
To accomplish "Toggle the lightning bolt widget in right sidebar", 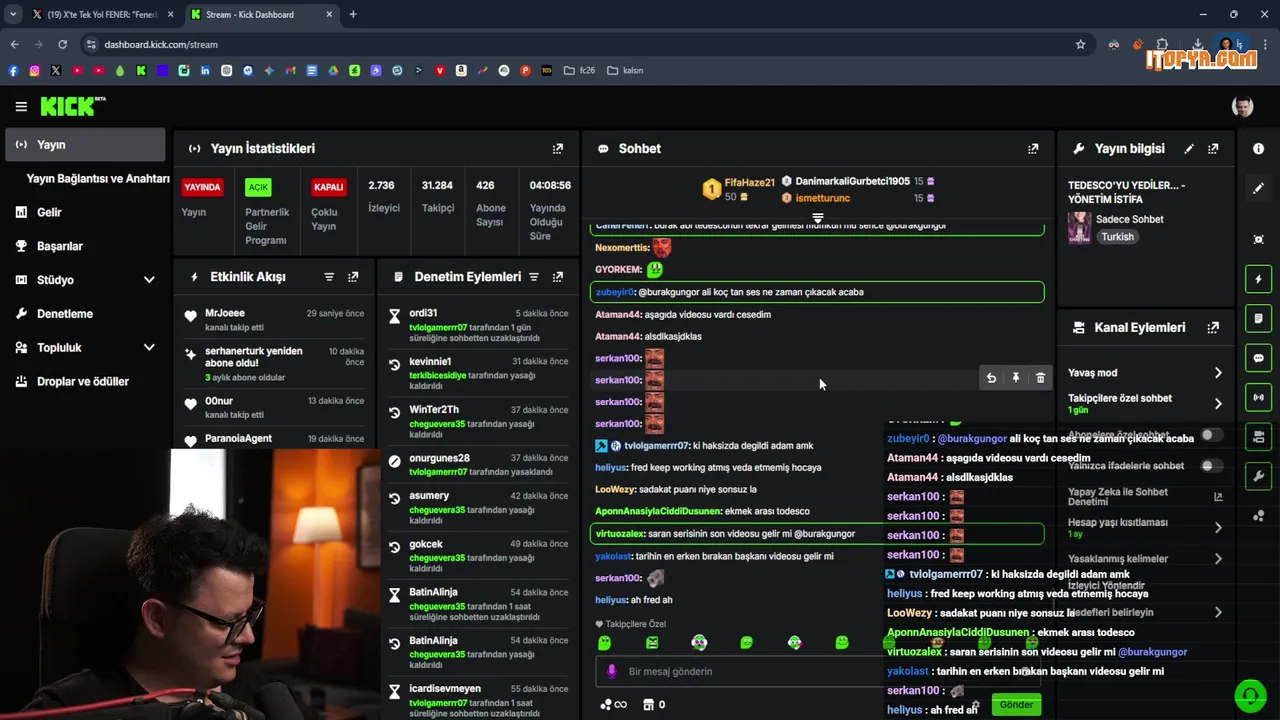I will (x=1258, y=279).
